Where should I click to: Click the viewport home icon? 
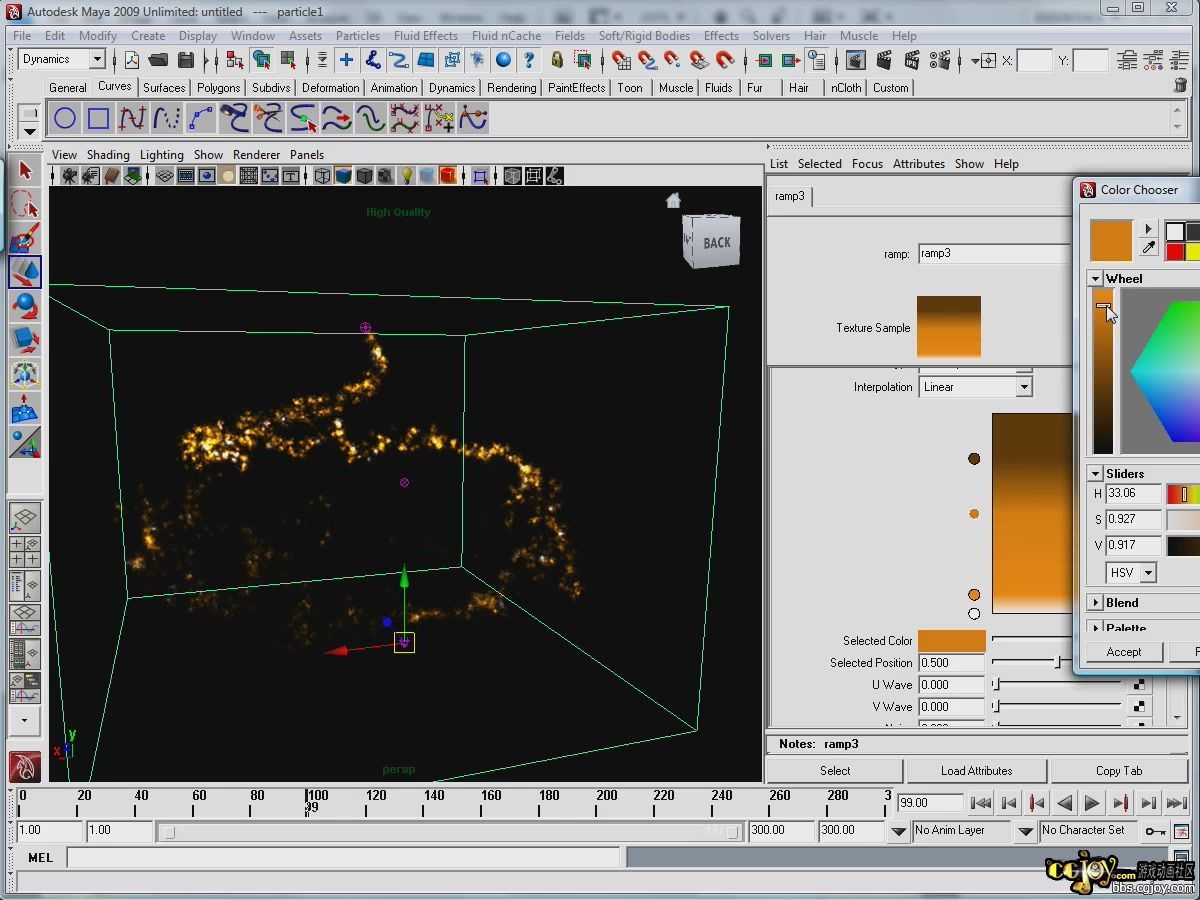[x=673, y=201]
